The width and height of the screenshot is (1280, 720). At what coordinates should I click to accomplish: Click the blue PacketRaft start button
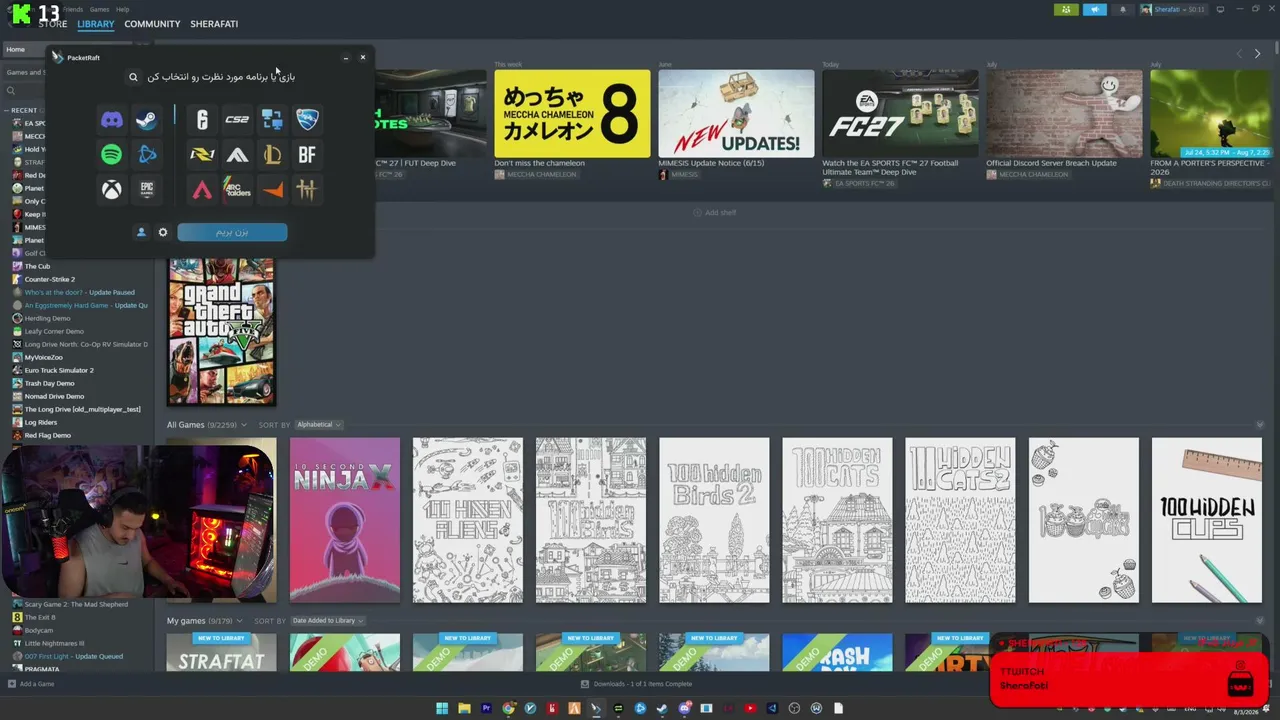pyautogui.click(x=232, y=232)
